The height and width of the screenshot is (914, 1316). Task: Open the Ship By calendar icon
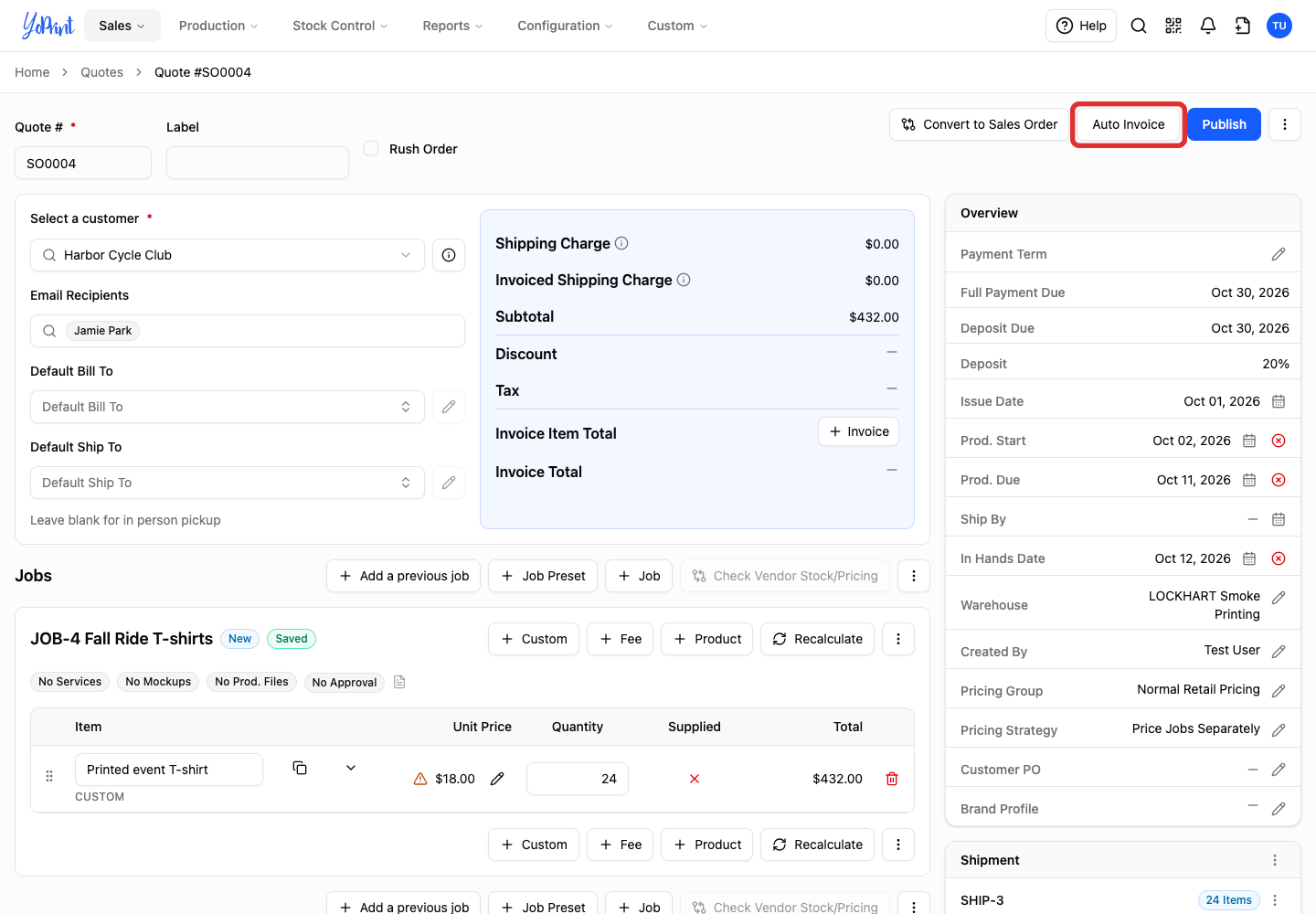pos(1279,519)
